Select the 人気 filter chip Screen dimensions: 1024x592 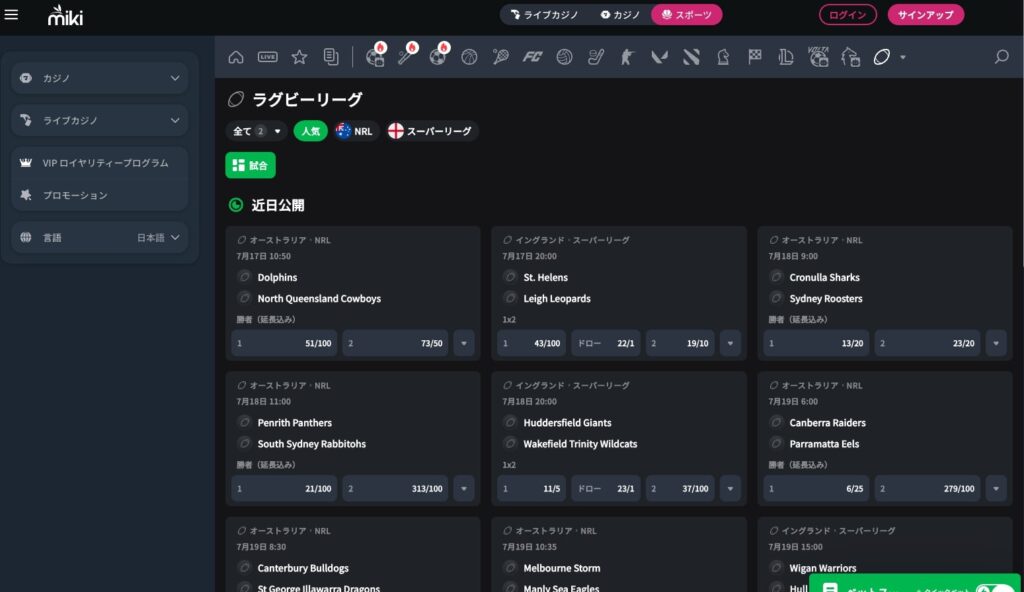point(310,131)
